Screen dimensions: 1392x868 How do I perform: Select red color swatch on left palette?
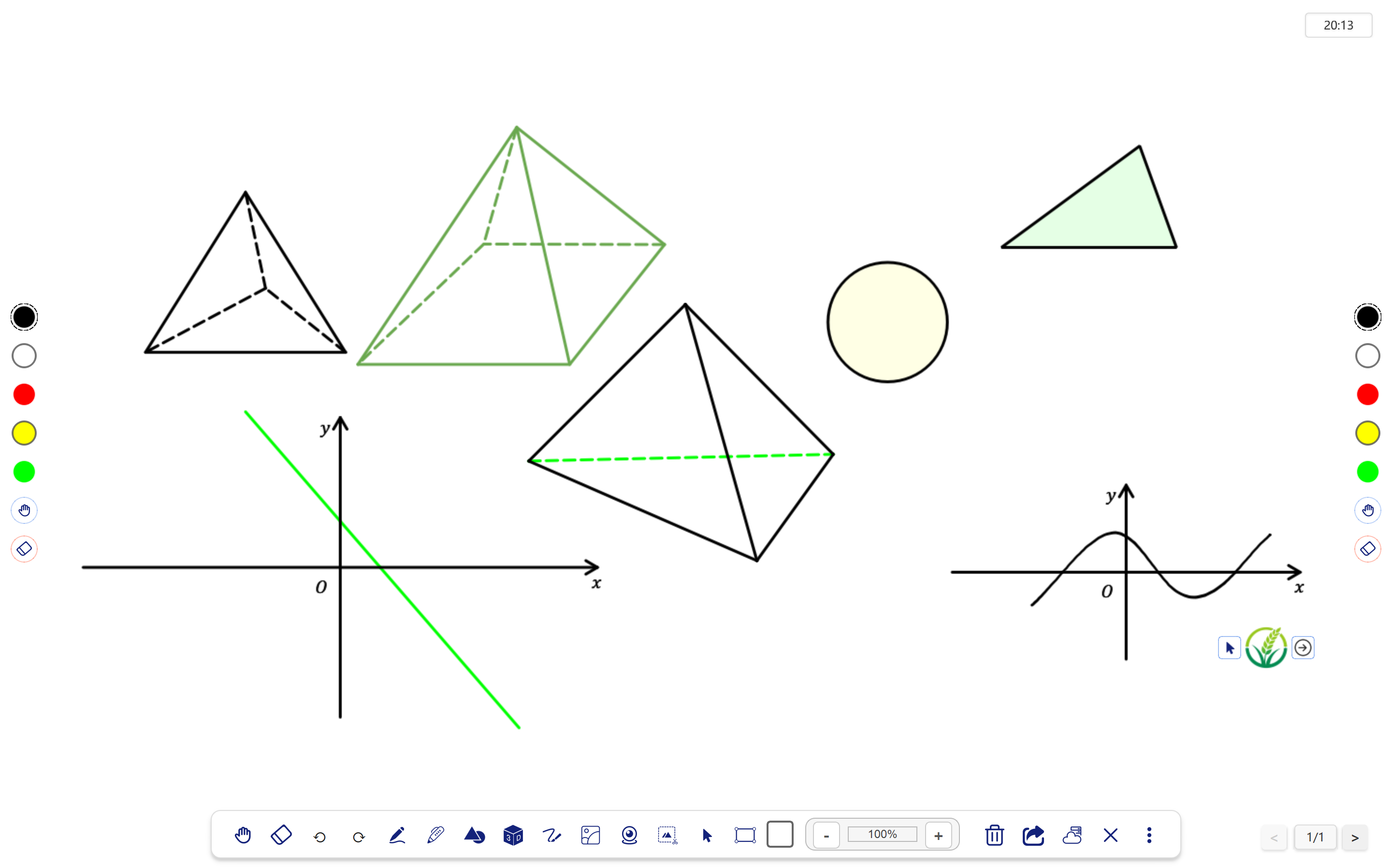click(24, 395)
